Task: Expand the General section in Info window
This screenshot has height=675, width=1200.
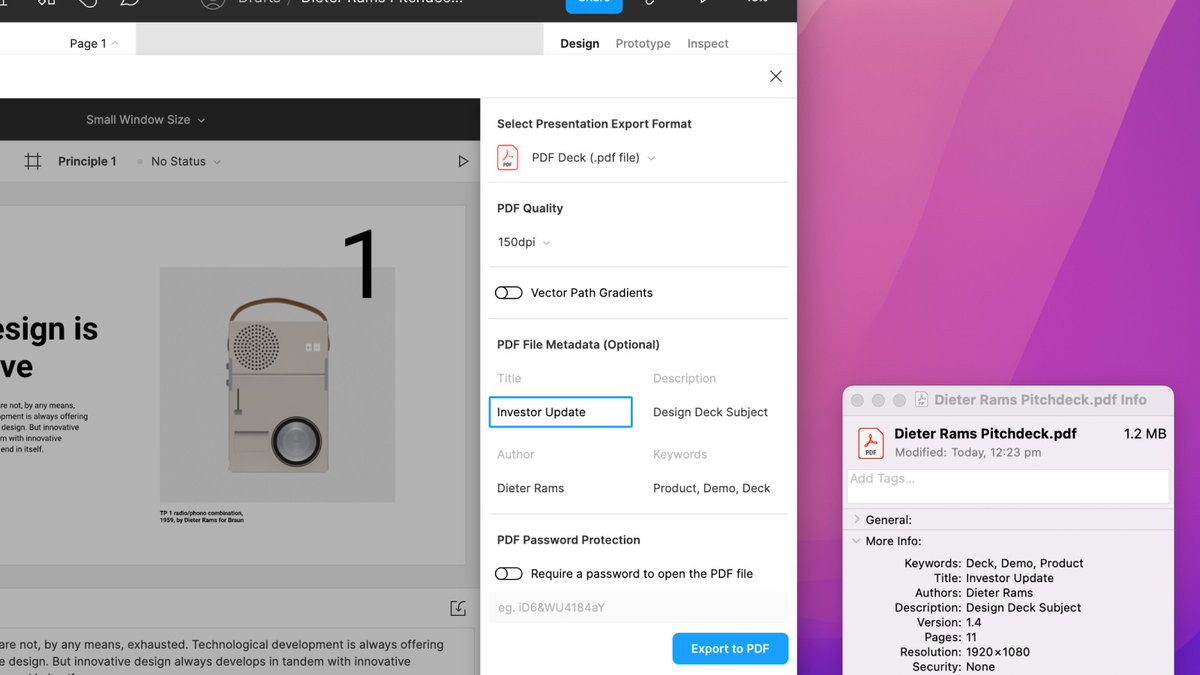Action: [857, 520]
